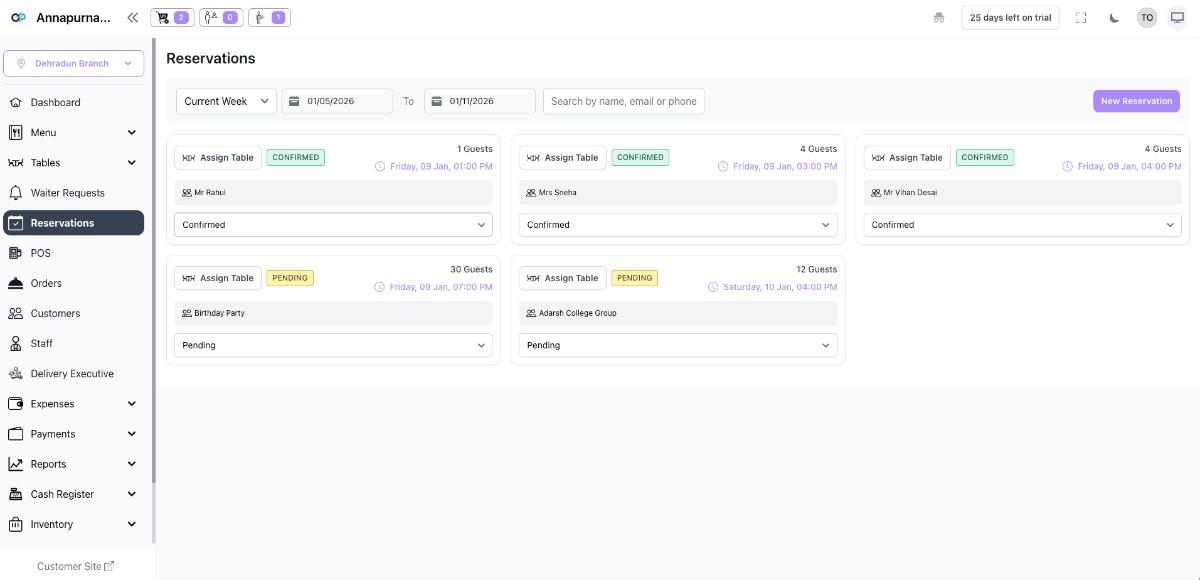
Task: Click the waiter requests icon in top bar
Action: coord(220,17)
